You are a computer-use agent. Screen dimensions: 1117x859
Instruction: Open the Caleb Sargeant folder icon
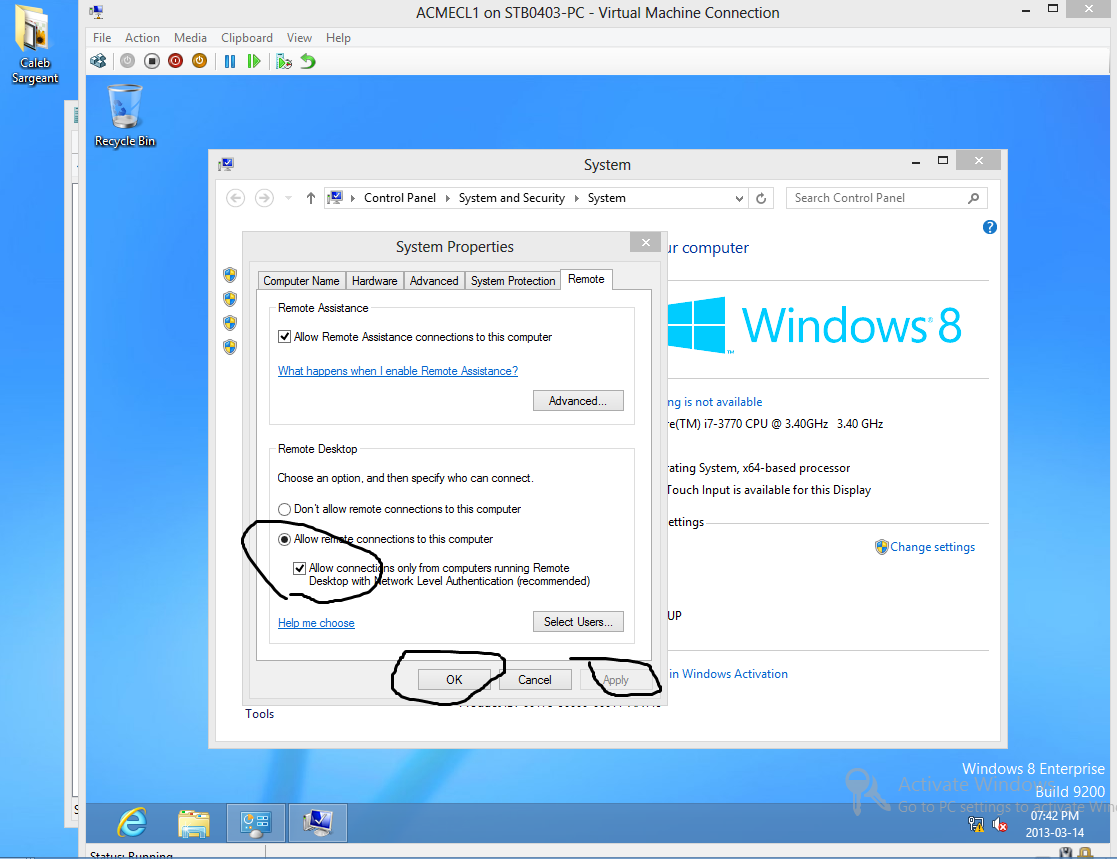34,44
